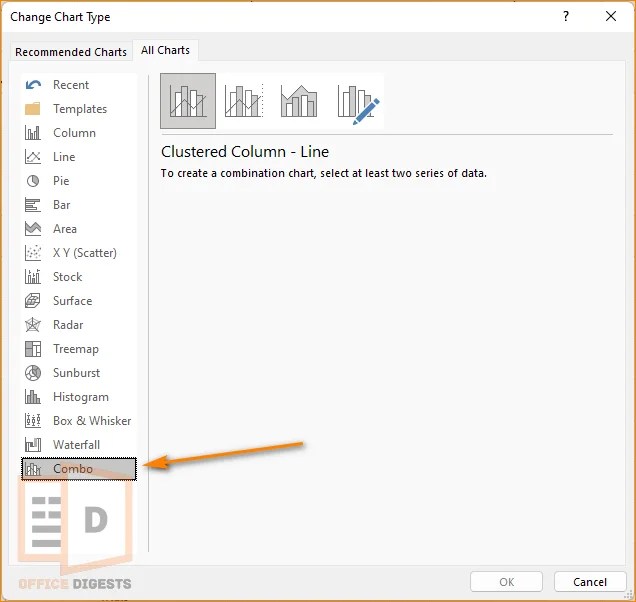Click the OK button
The image size is (636, 602).
(x=506, y=582)
